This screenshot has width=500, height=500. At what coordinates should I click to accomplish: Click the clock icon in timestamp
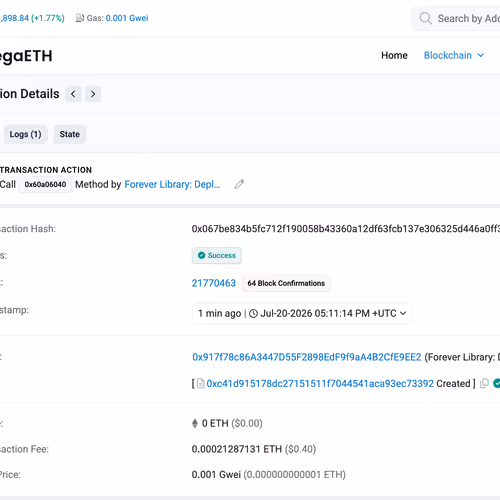coord(253,314)
